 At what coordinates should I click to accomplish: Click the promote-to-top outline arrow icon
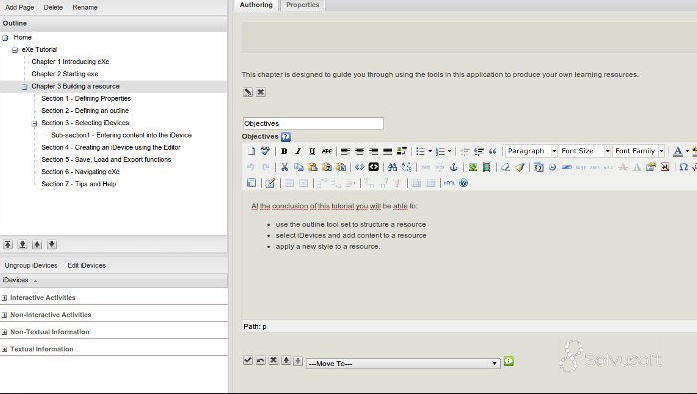click(8, 244)
